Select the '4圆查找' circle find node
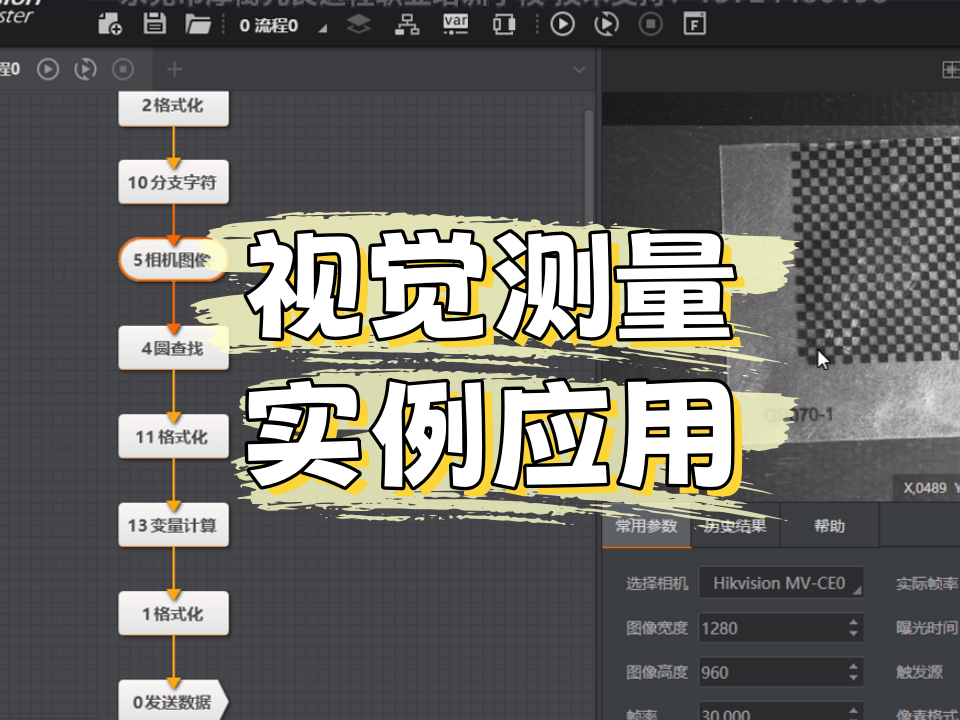 pyautogui.click(x=172, y=348)
